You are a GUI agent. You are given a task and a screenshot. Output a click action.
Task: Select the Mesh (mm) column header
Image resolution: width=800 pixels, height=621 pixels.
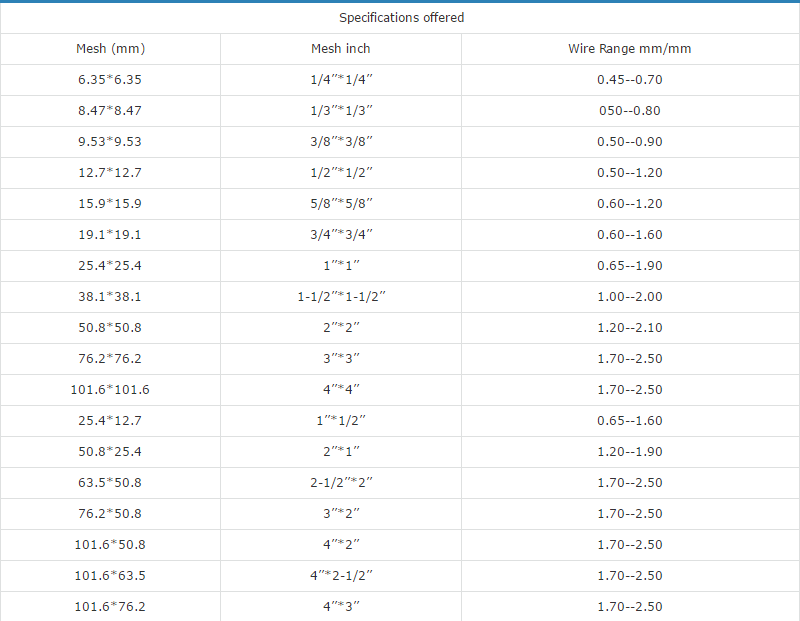110,48
